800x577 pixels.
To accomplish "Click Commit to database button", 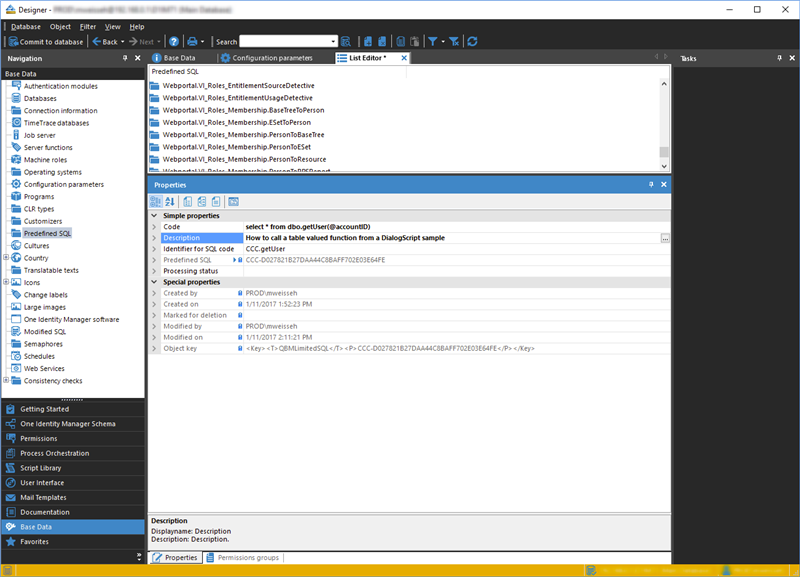I will pyautogui.click(x=45, y=42).
